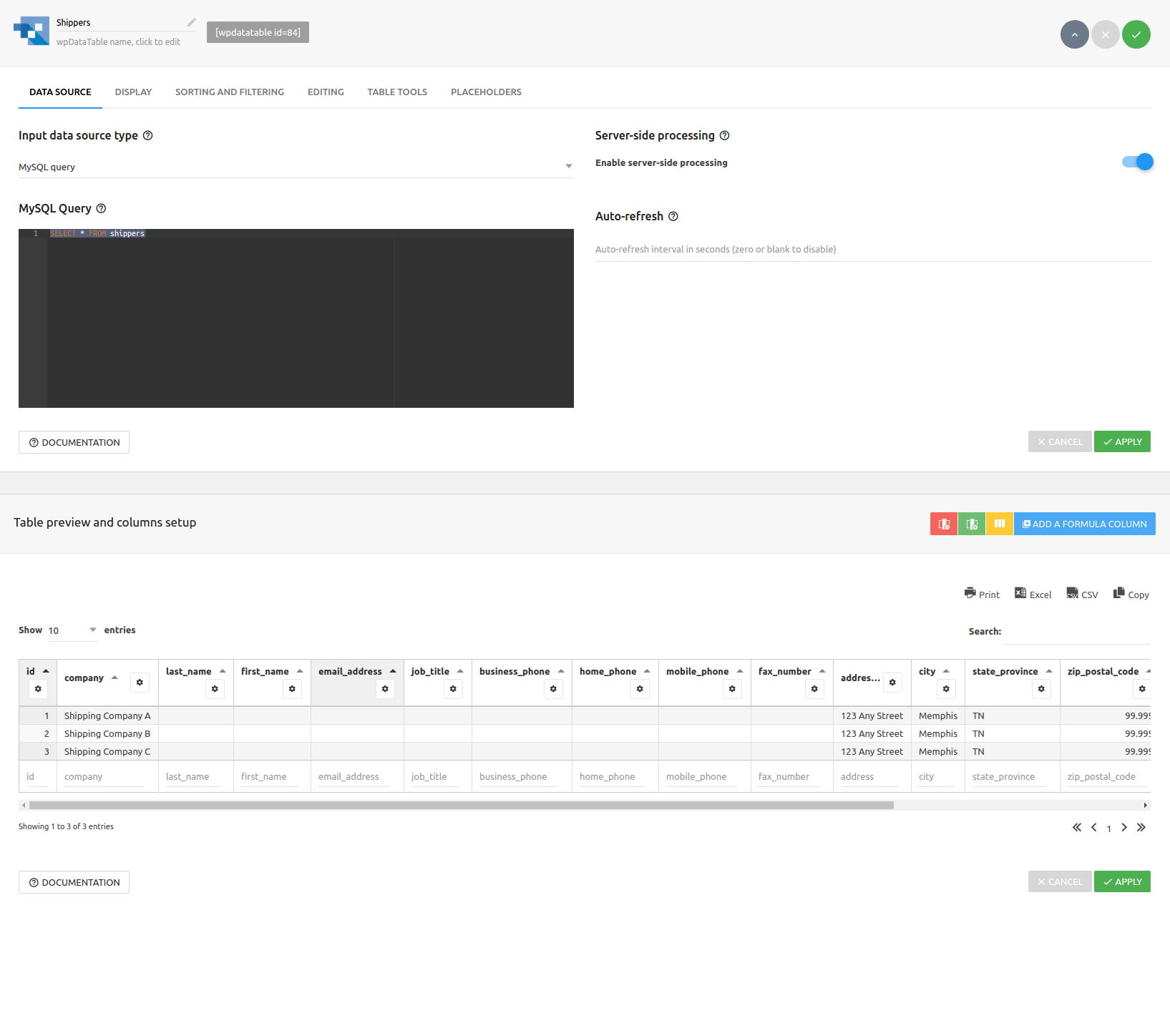Screen dimensions: 1170x1036
Task: Click the pencil icon to edit table name
Action: tap(192, 22)
